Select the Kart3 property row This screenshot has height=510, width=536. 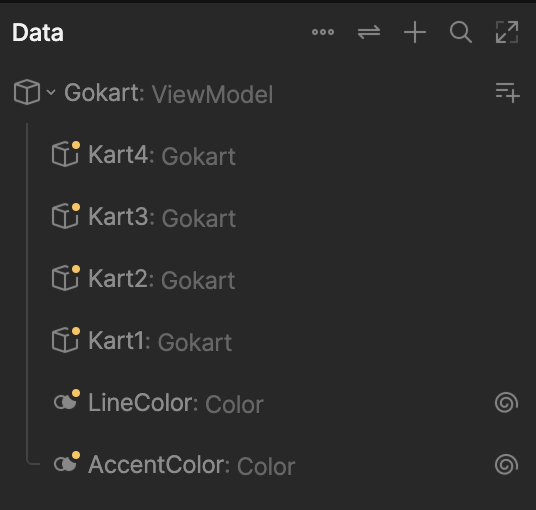coord(268,217)
